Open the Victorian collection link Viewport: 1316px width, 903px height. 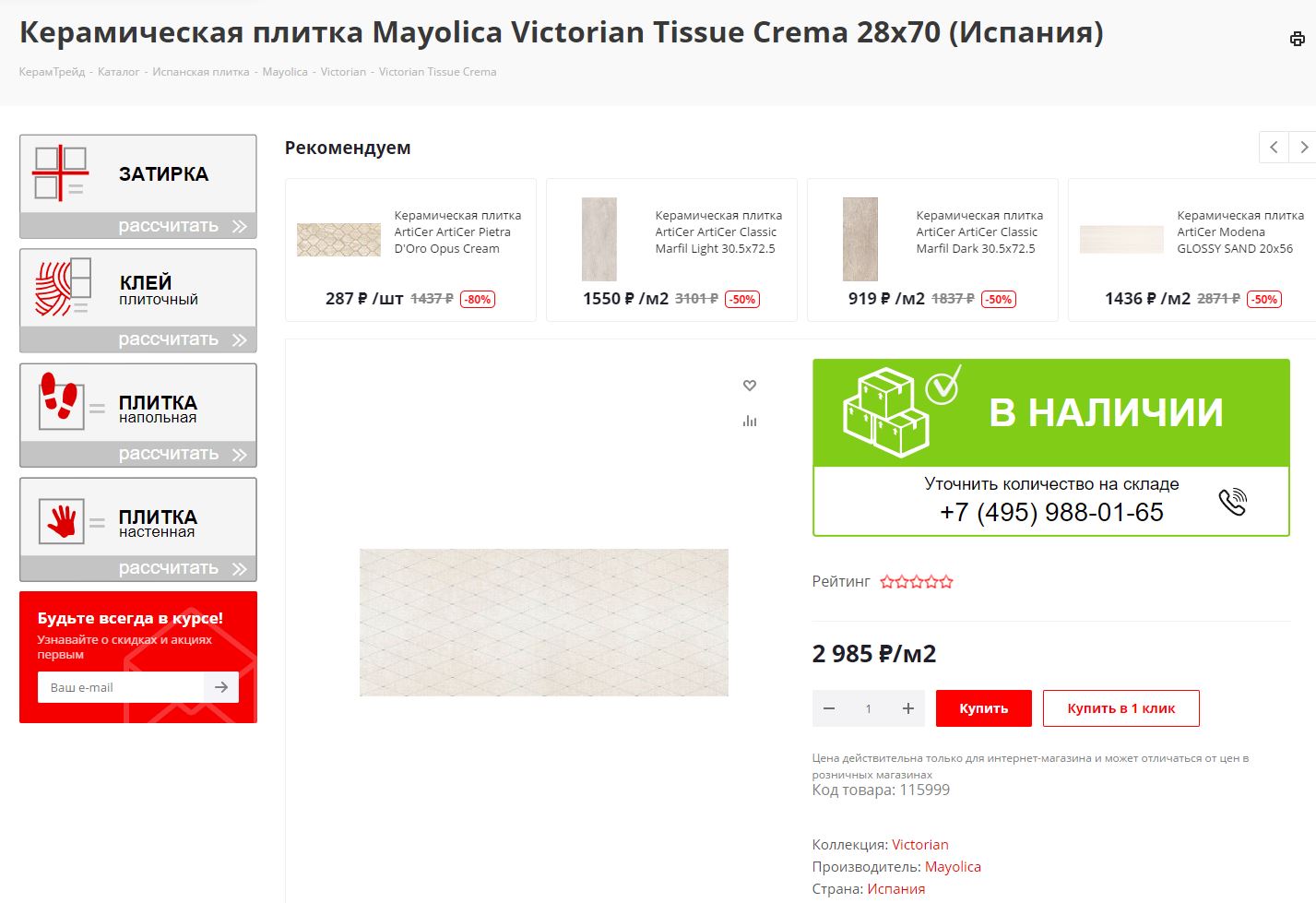tap(919, 845)
